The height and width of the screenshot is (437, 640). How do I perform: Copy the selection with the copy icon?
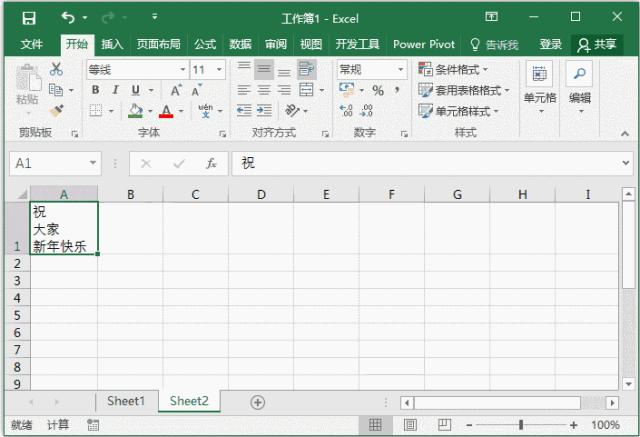click(x=56, y=90)
